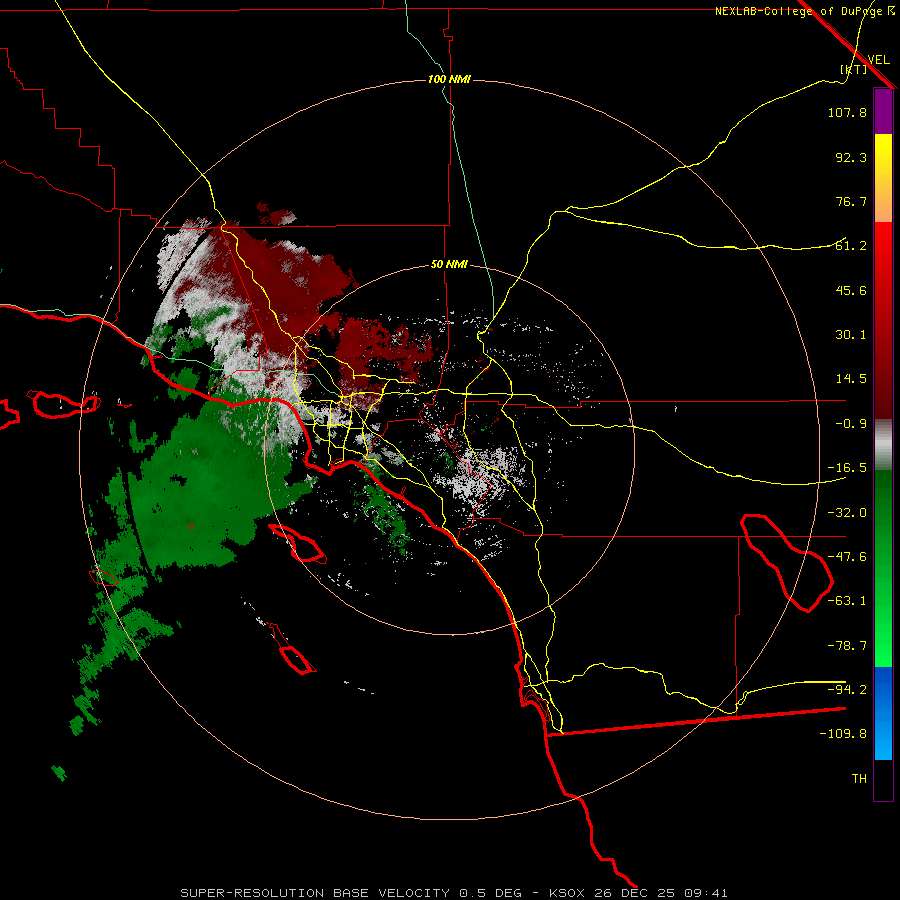The width and height of the screenshot is (900, 900).
Task: Click the 14.5 scale value
Action: [851, 379]
